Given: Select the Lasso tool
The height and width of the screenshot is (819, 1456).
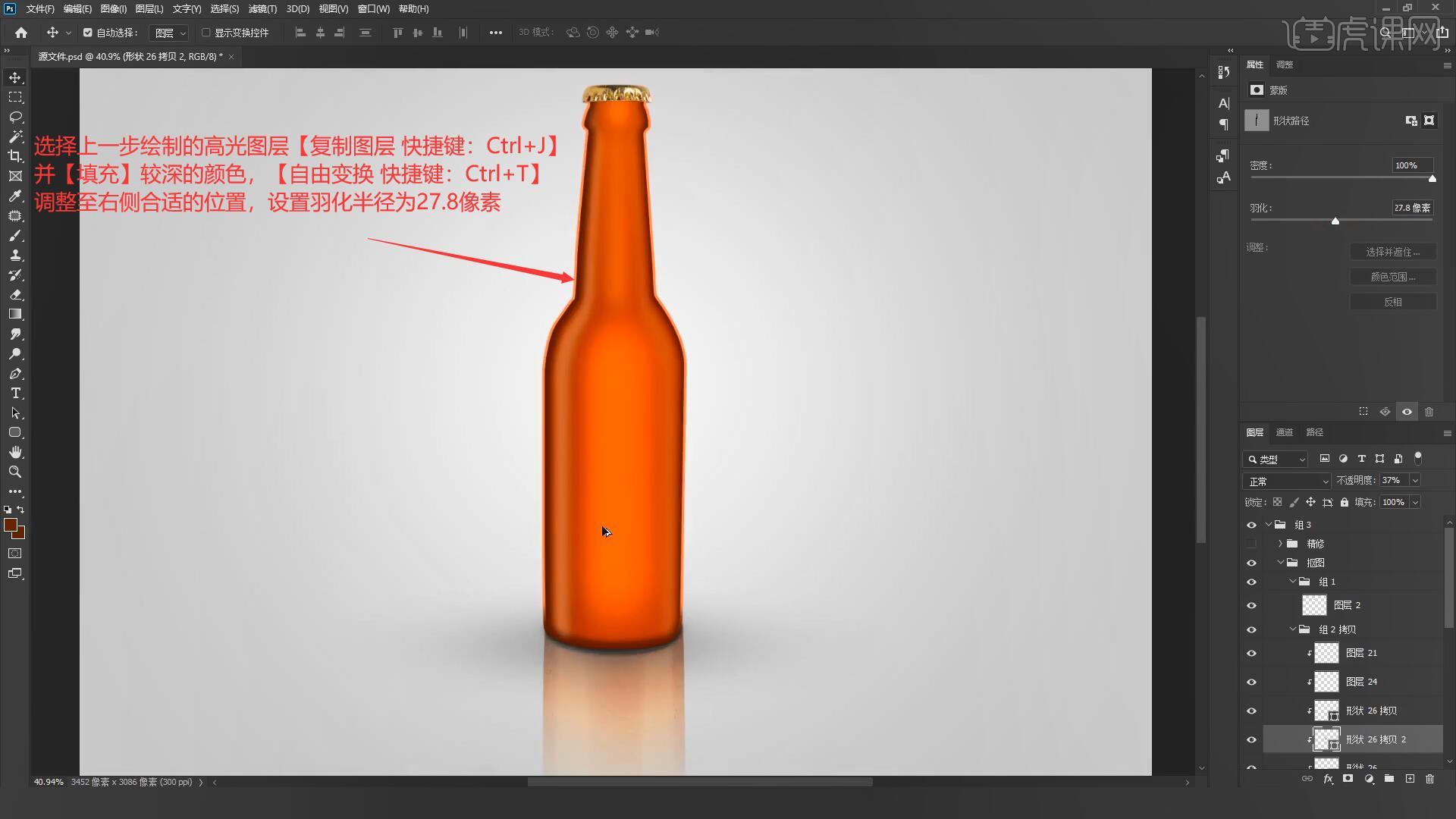Looking at the screenshot, I should (x=15, y=117).
